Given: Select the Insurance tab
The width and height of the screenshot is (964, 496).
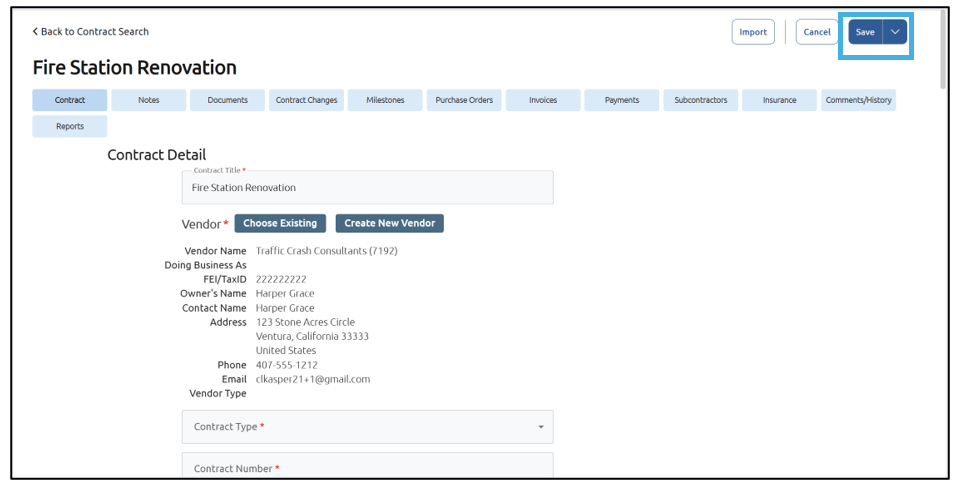Looking at the screenshot, I should (779, 100).
